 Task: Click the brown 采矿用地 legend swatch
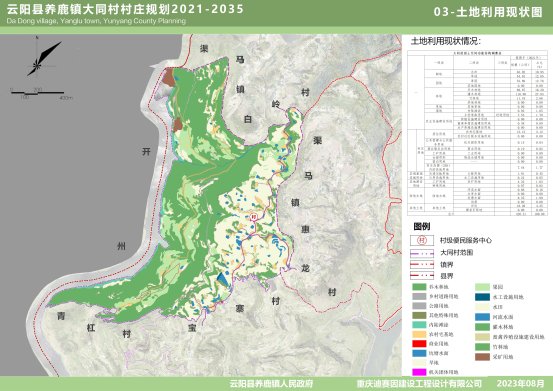(x=482, y=357)
